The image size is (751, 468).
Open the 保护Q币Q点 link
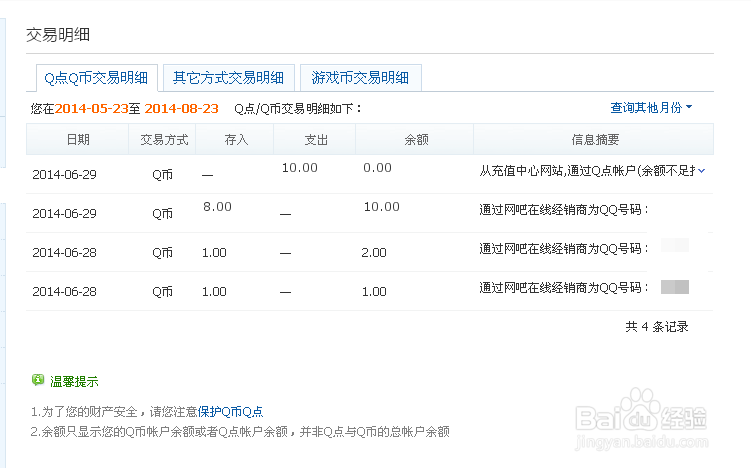point(230,411)
